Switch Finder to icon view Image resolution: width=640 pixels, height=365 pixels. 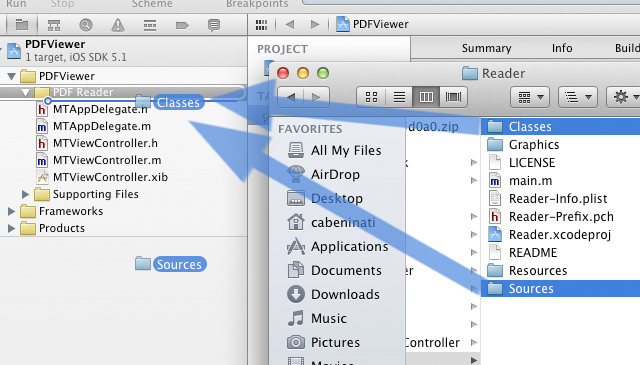click(371, 97)
